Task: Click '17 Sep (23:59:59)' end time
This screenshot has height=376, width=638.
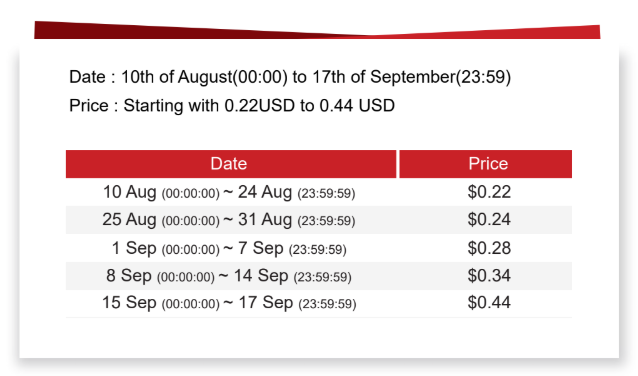Action: [297, 303]
